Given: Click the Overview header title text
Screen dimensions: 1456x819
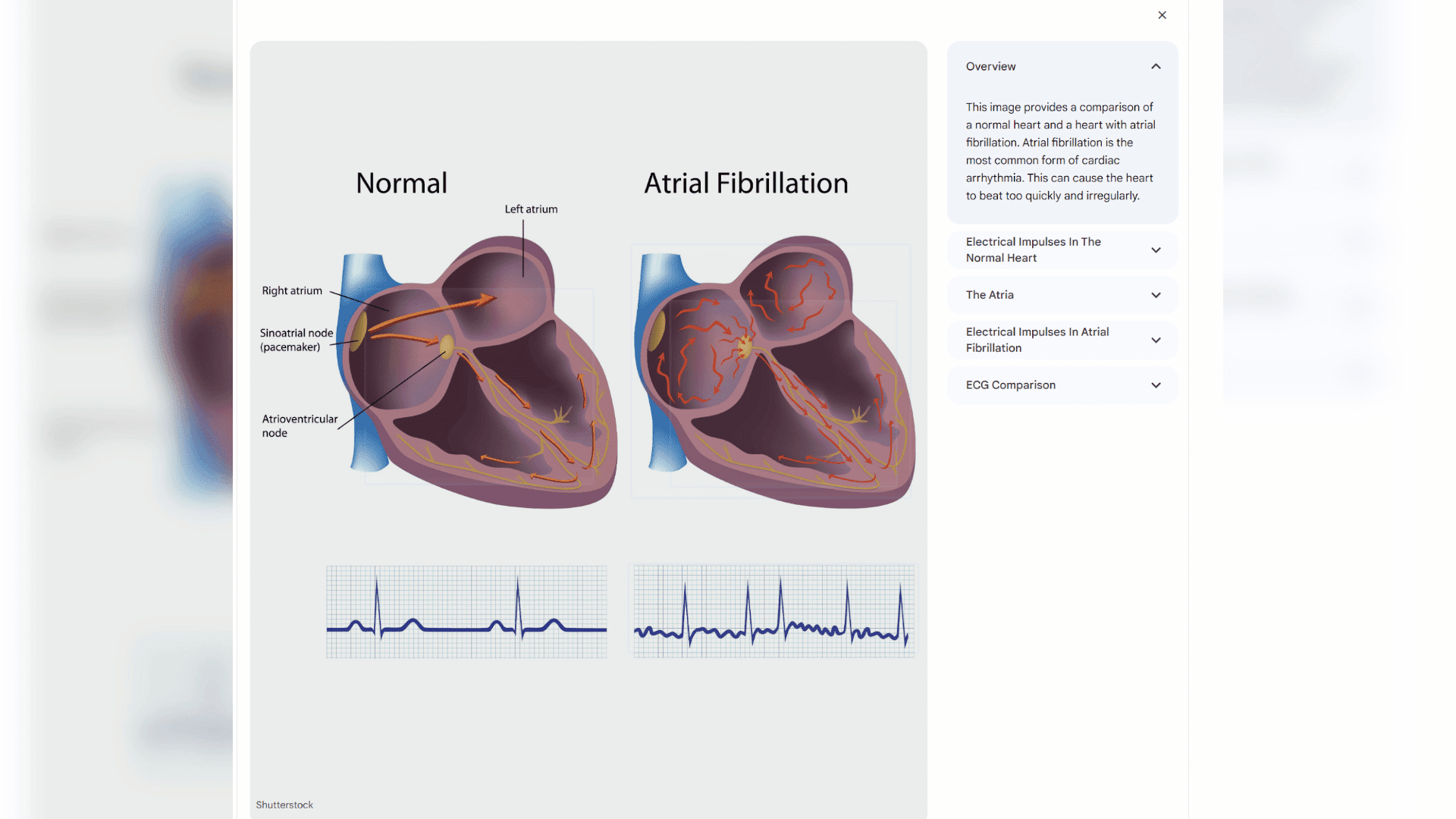Looking at the screenshot, I should (990, 67).
